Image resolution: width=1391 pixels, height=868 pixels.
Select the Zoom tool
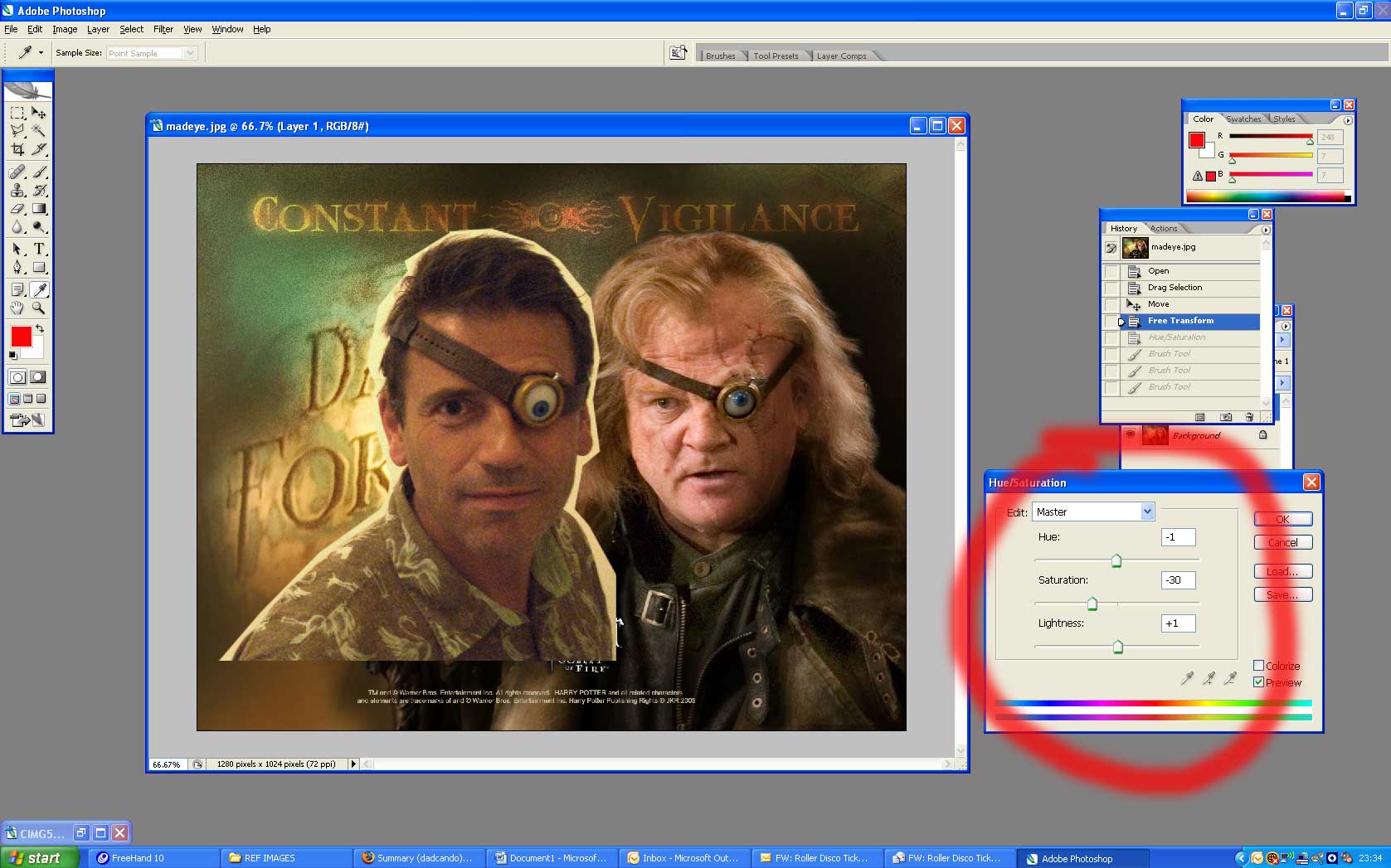click(39, 308)
